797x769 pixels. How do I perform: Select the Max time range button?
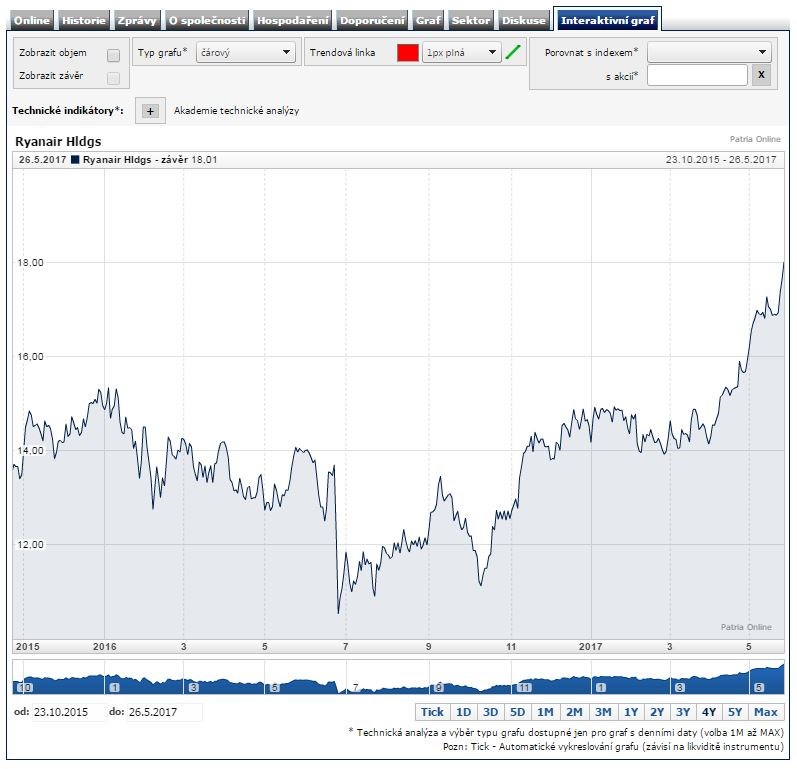pos(766,712)
